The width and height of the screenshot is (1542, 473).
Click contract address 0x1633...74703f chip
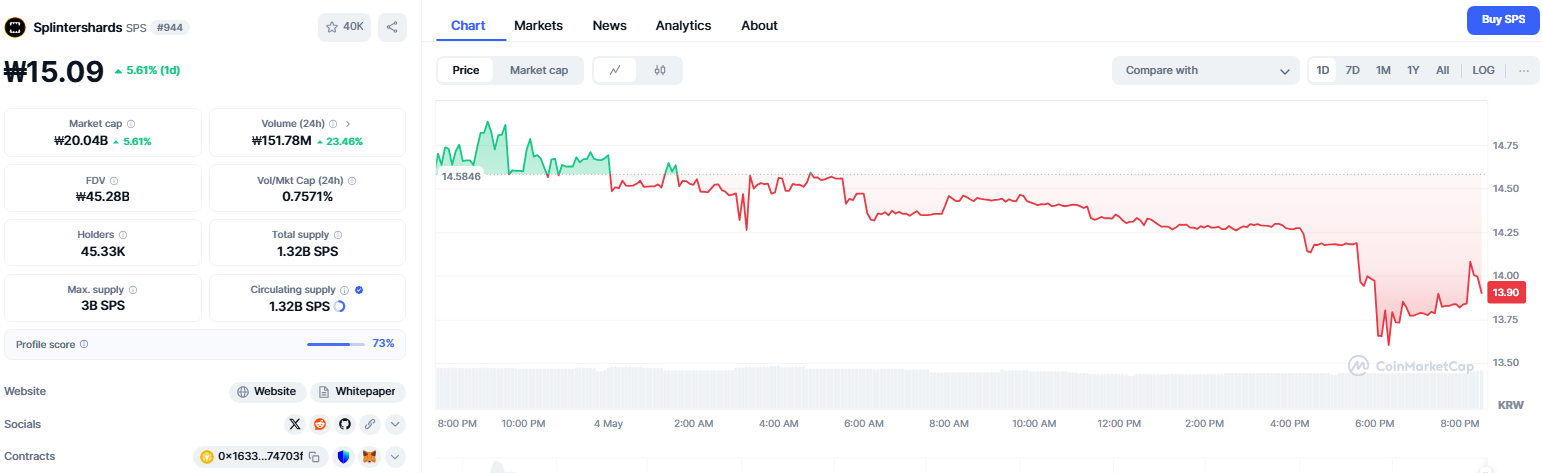[x=260, y=457]
